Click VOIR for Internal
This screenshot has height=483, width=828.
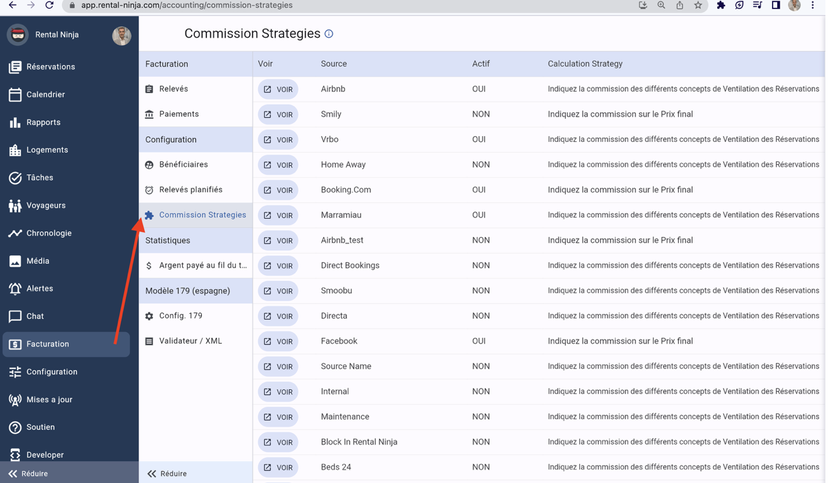[x=278, y=392]
